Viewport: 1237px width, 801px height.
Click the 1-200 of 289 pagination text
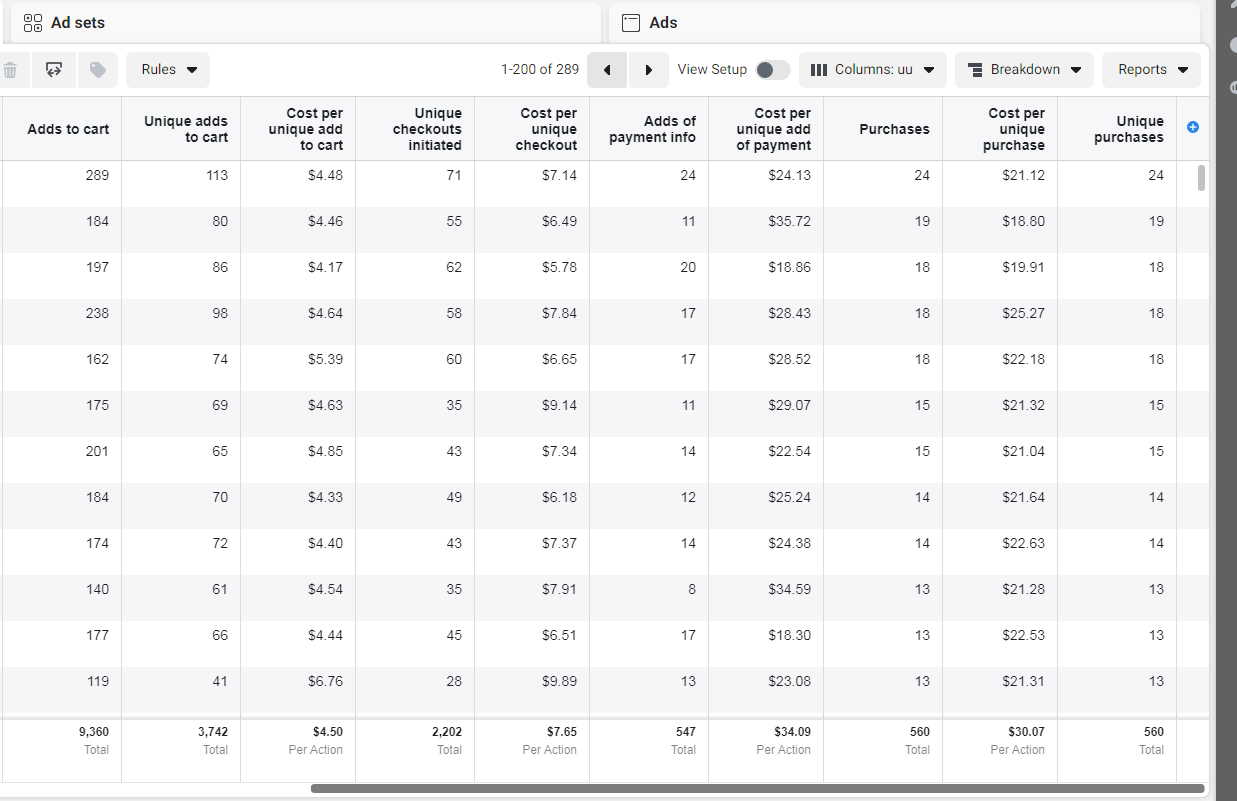click(x=540, y=70)
